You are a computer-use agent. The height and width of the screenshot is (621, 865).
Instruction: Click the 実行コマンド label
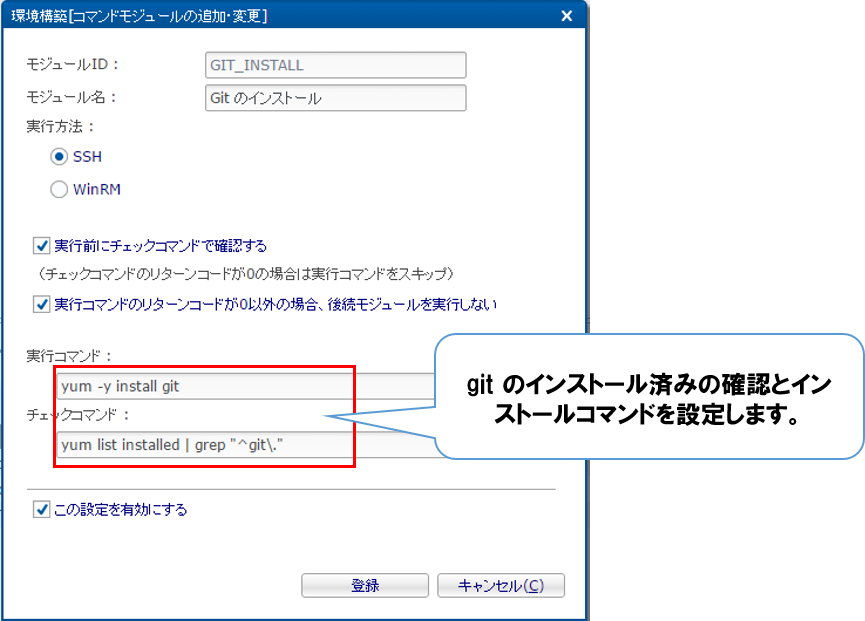69,356
